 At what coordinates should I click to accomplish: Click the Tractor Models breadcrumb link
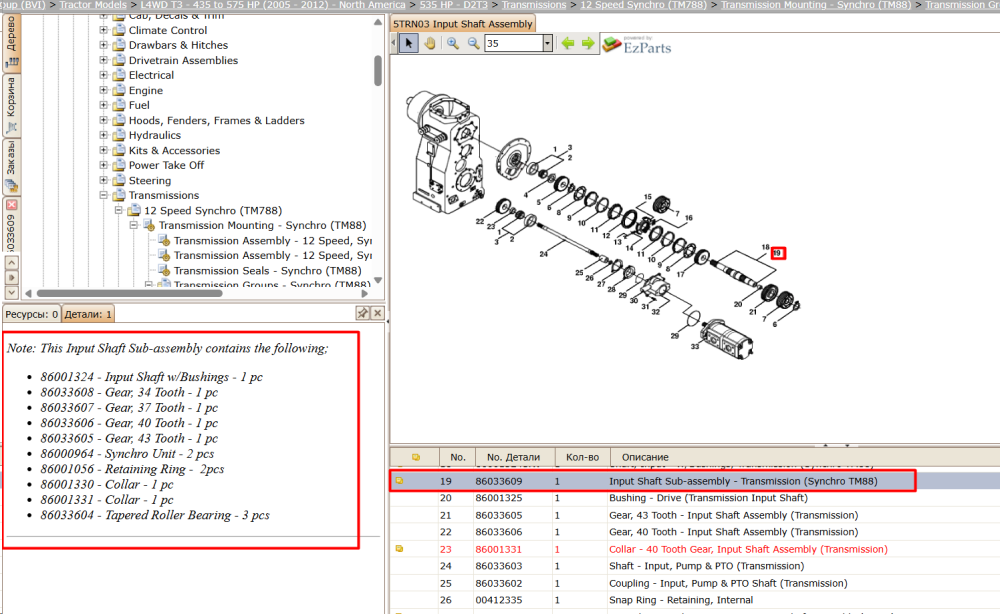[x=92, y=4]
